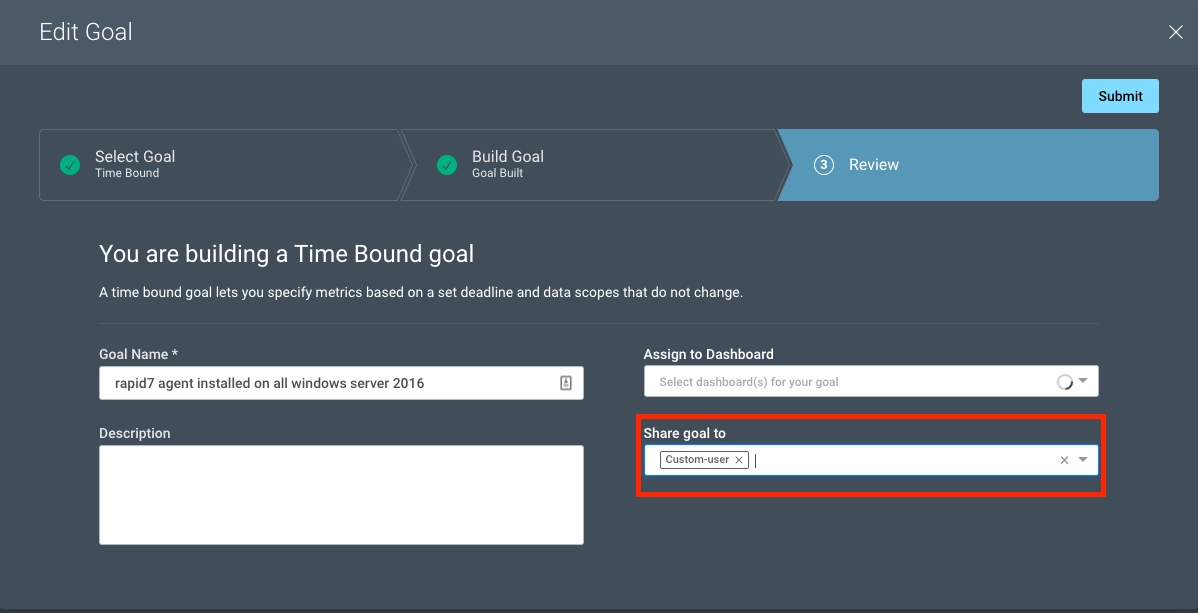
Task: Close the Edit Goal dialog
Action: pyautogui.click(x=1175, y=32)
